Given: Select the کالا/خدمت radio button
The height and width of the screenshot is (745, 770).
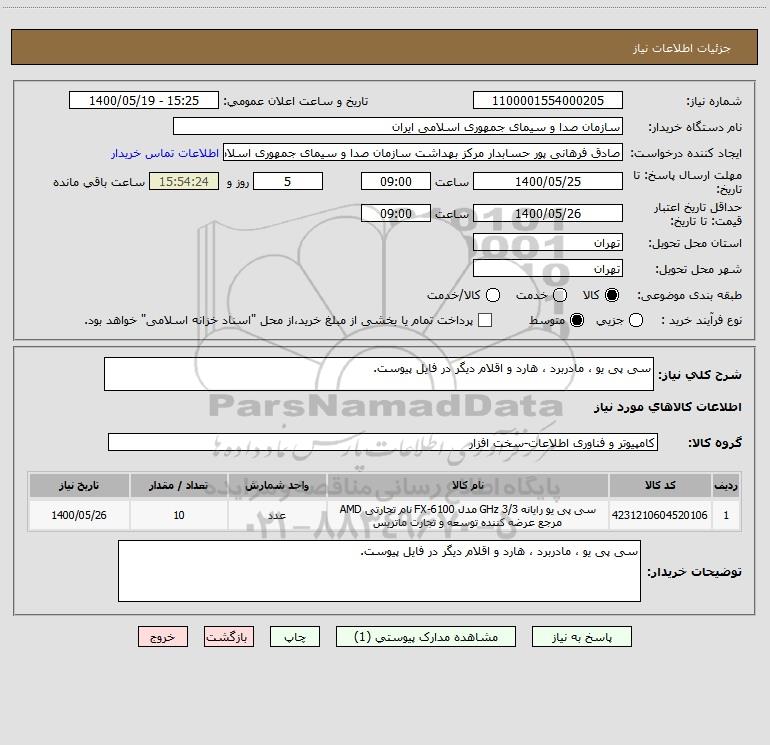Looking at the screenshot, I should coord(493,295).
